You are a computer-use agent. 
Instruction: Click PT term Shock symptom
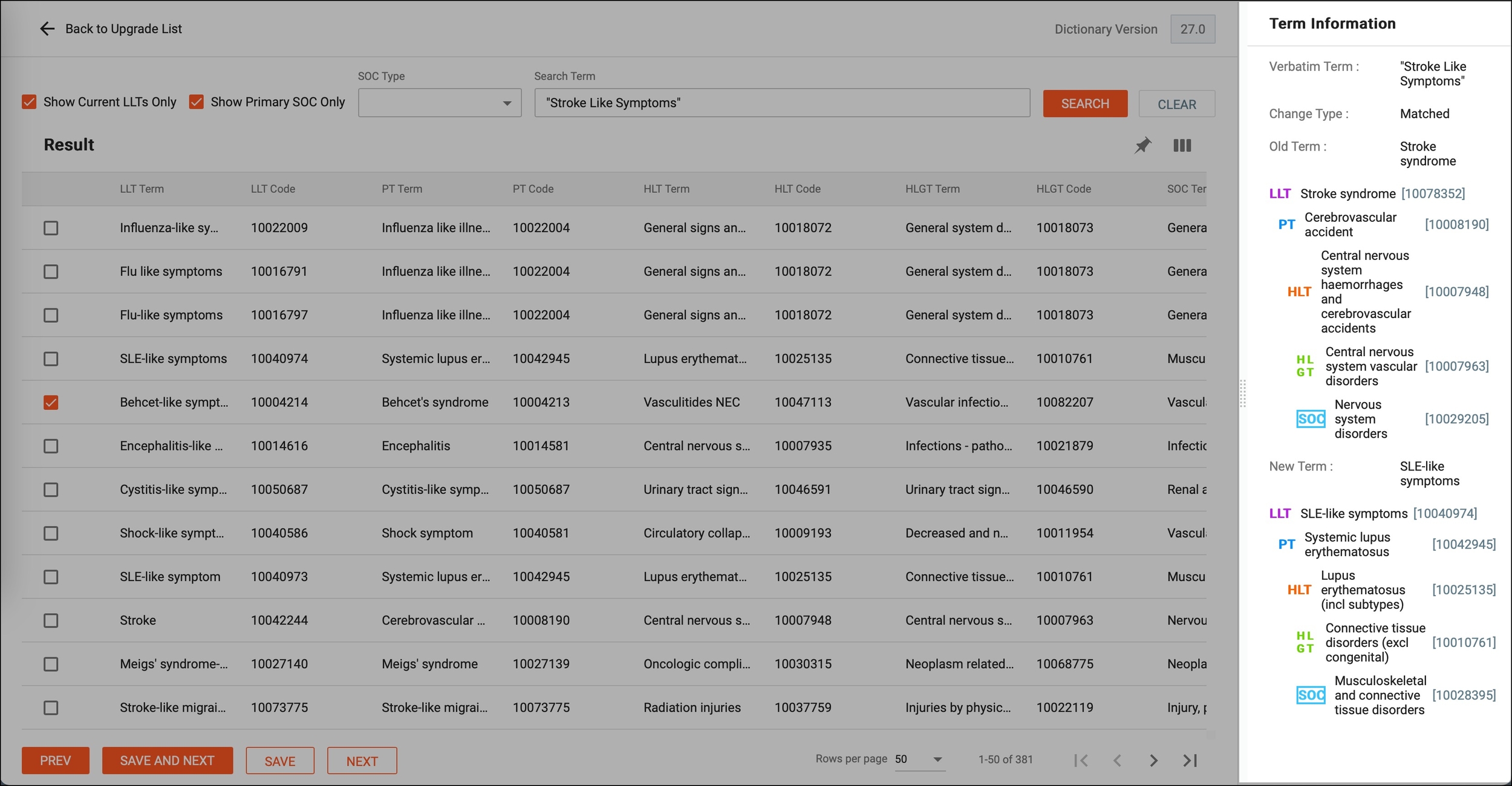[427, 533]
